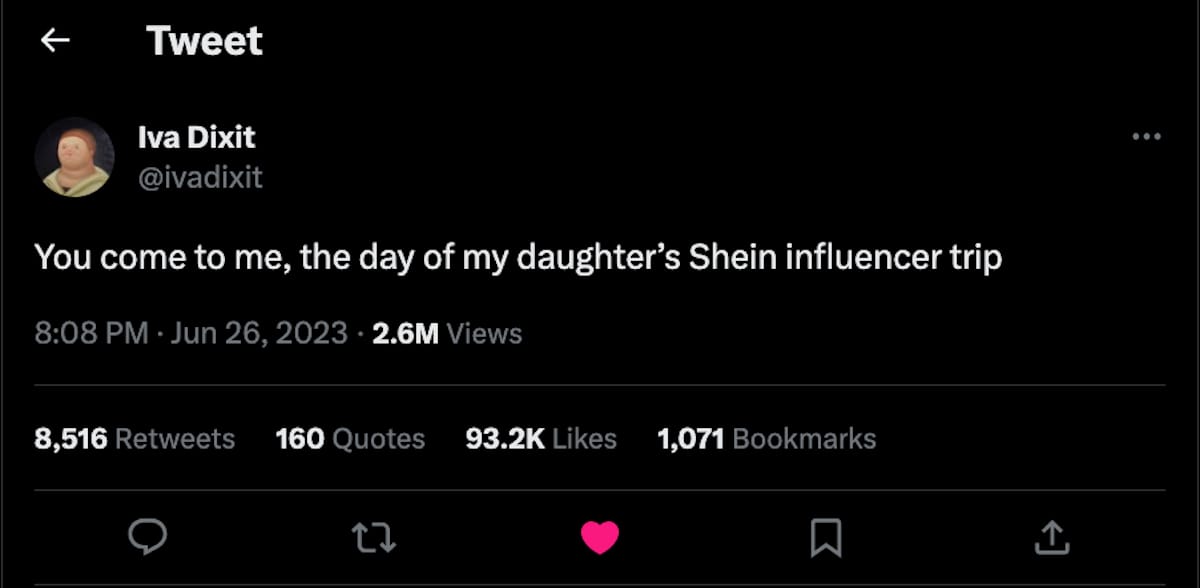See who made the 93.2K Likes
The width and height of the screenshot is (1200, 588).
pos(541,438)
